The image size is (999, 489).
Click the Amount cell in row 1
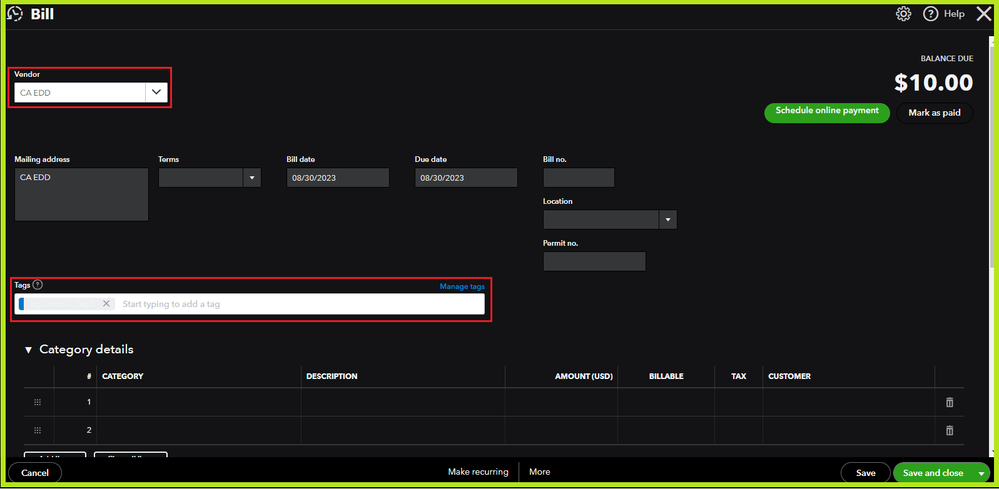(561, 402)
